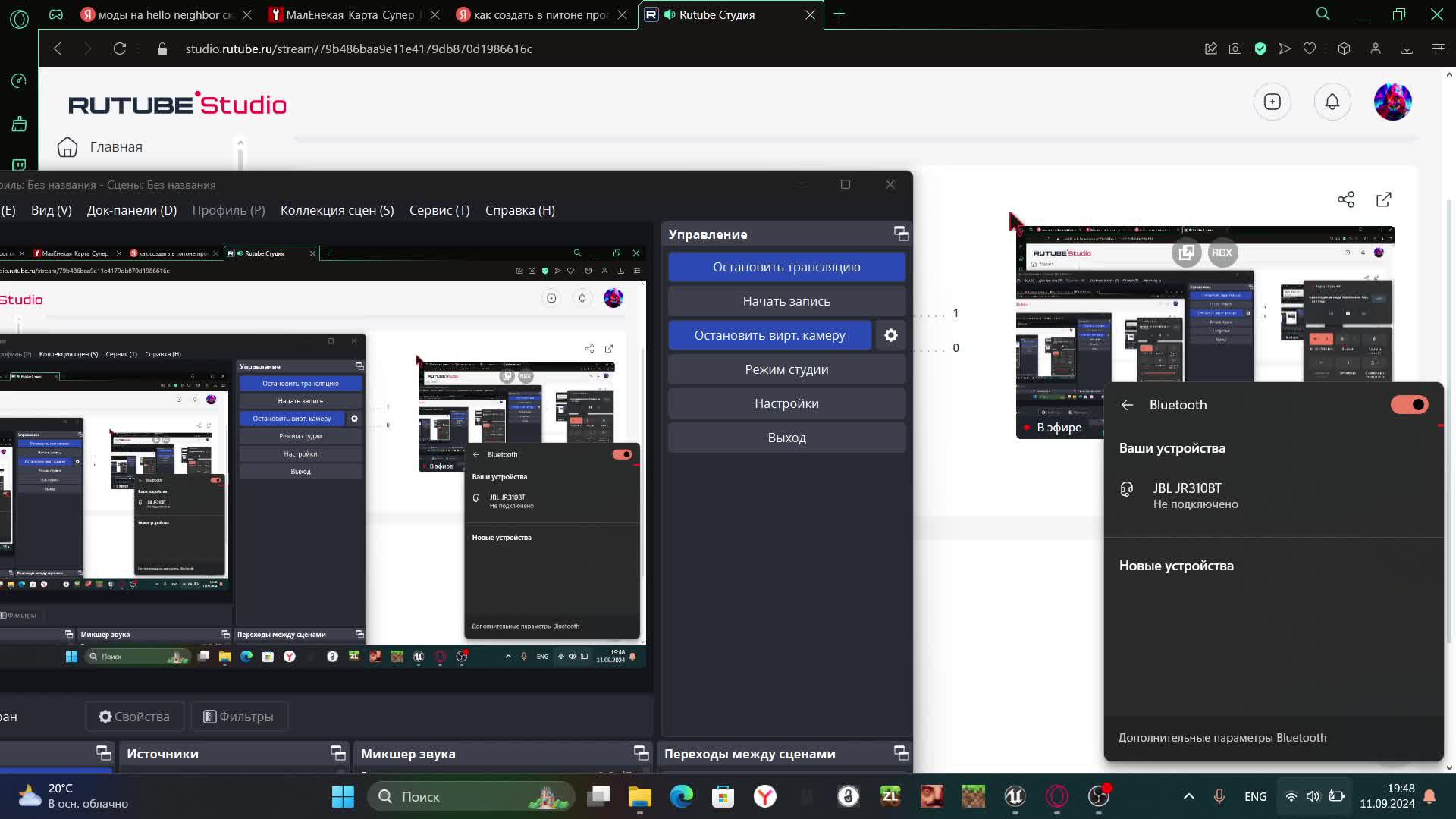Switch to как создать в питоне tab
The width and height of the screenshot is (1456, 819).
[x=542, y=14]
